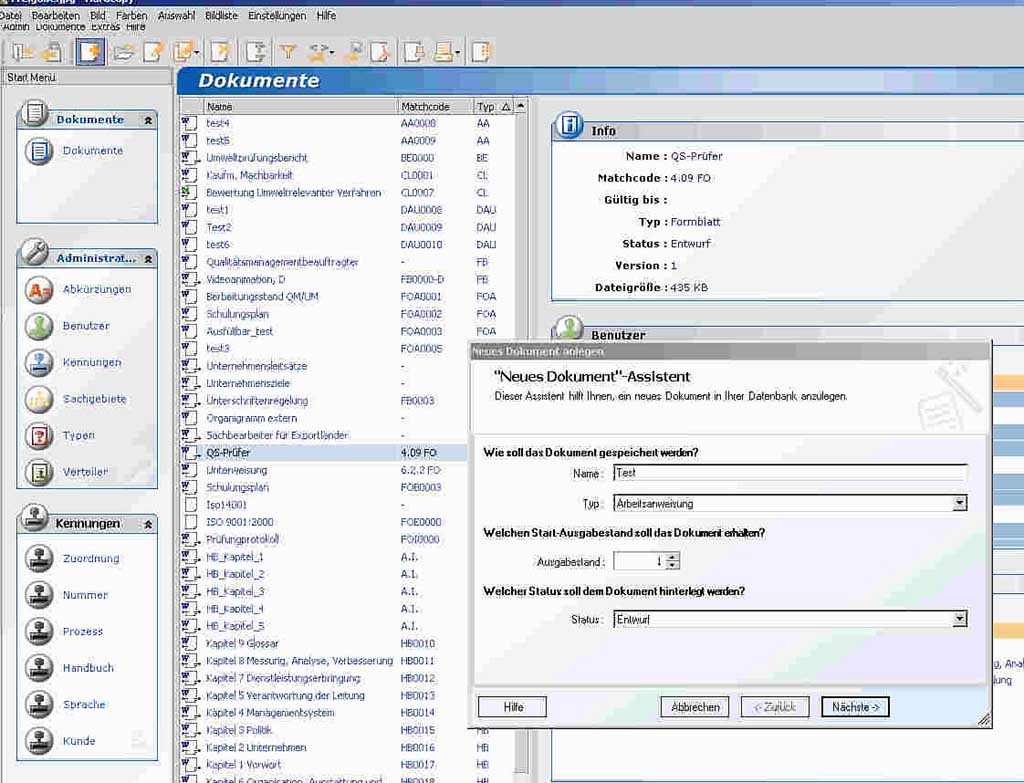Viewport: 1024px width, 783px height.
Task: Open the Abkürzungen icon in the sidebar
Action: pyautogui.click(x=39, y=289)
